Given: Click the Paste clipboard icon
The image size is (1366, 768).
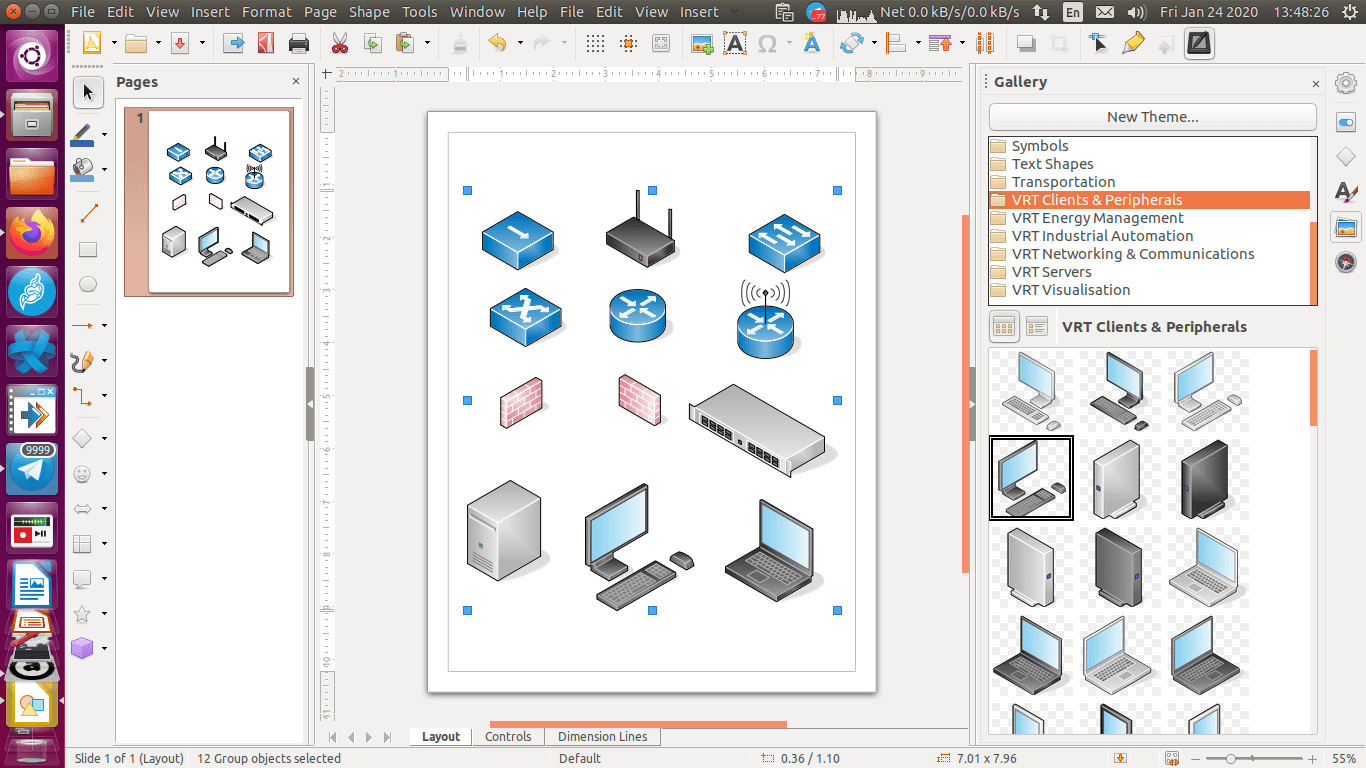Looking at the screenshot, I should (x=404, y=43).
